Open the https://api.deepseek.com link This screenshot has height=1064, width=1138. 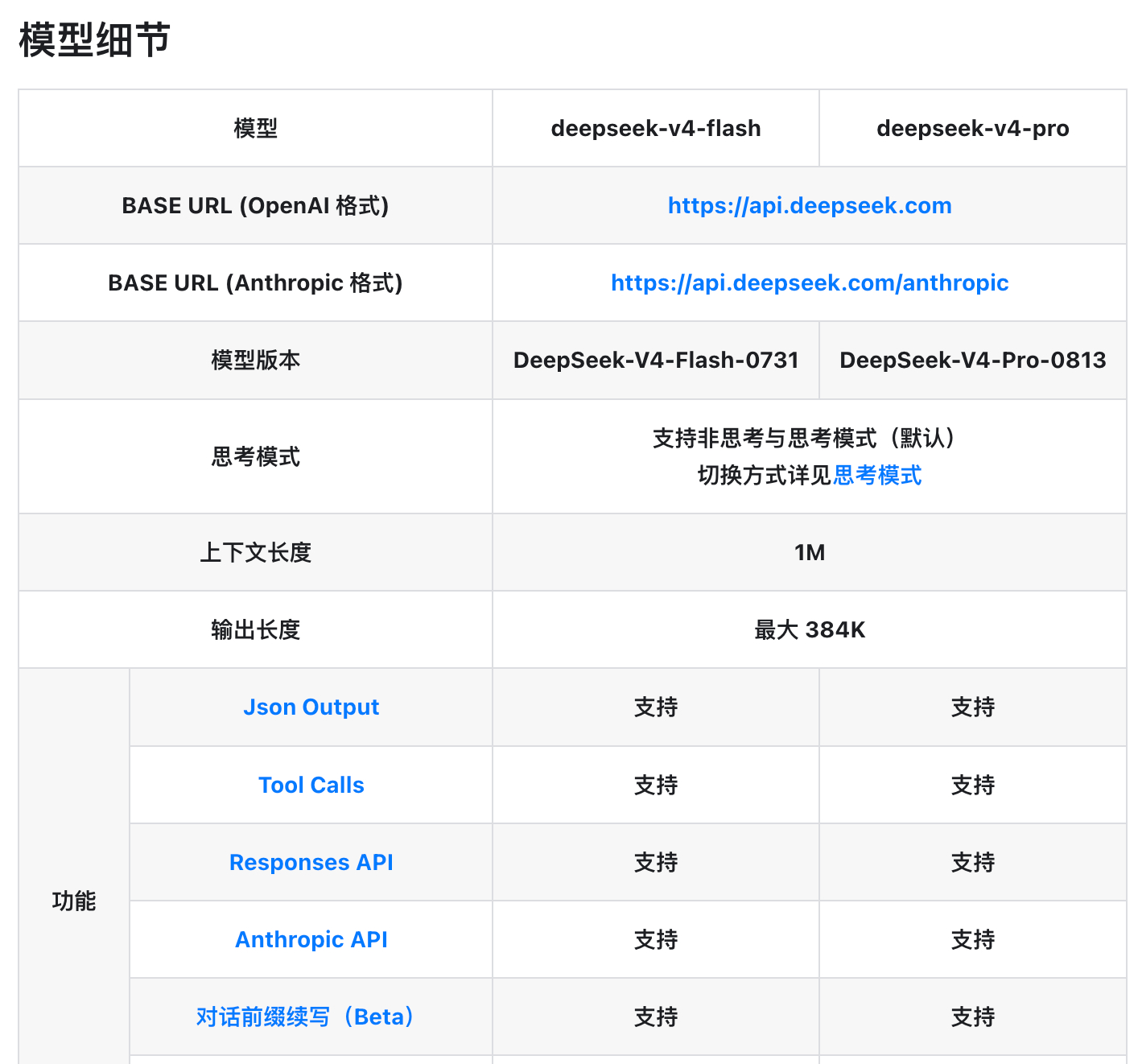click(x=810, y=206)
